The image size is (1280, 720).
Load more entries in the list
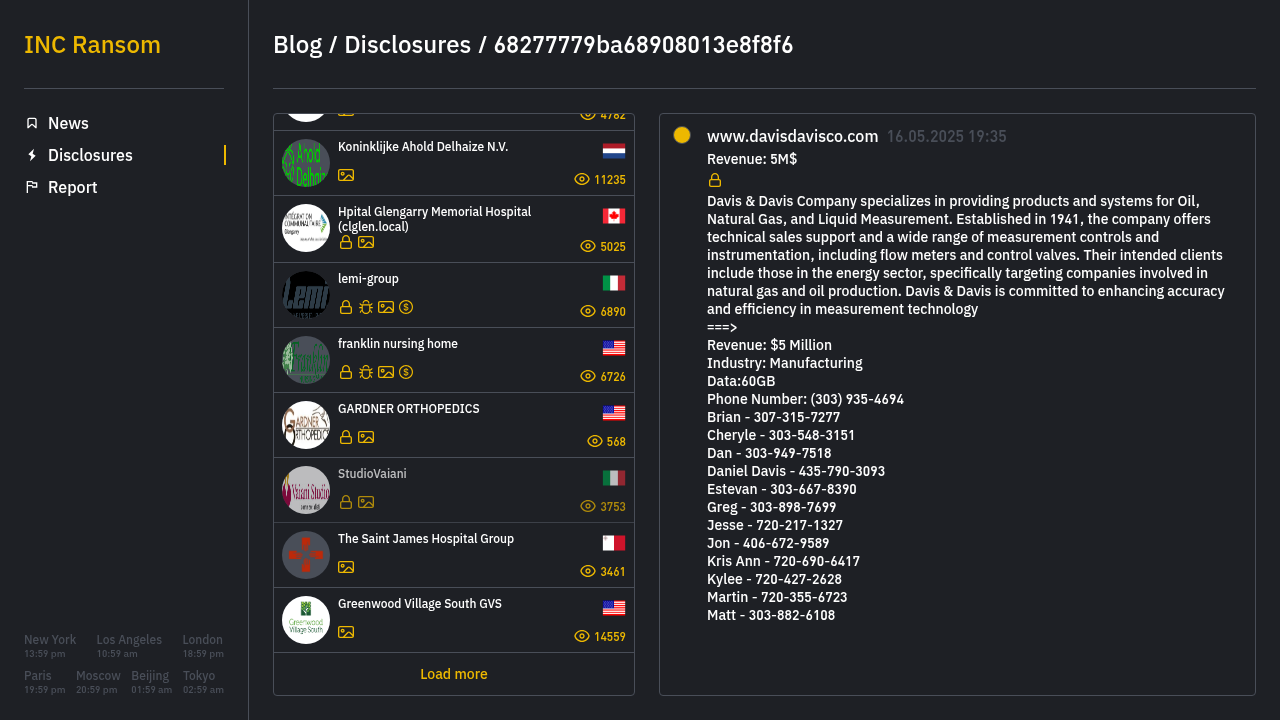(x=454, y=674)
